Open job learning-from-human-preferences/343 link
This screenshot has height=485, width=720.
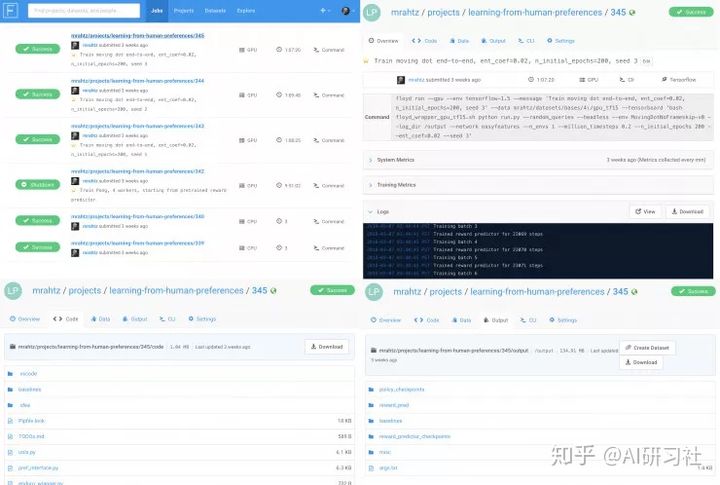pyautogui.click(x=138, y=126)
